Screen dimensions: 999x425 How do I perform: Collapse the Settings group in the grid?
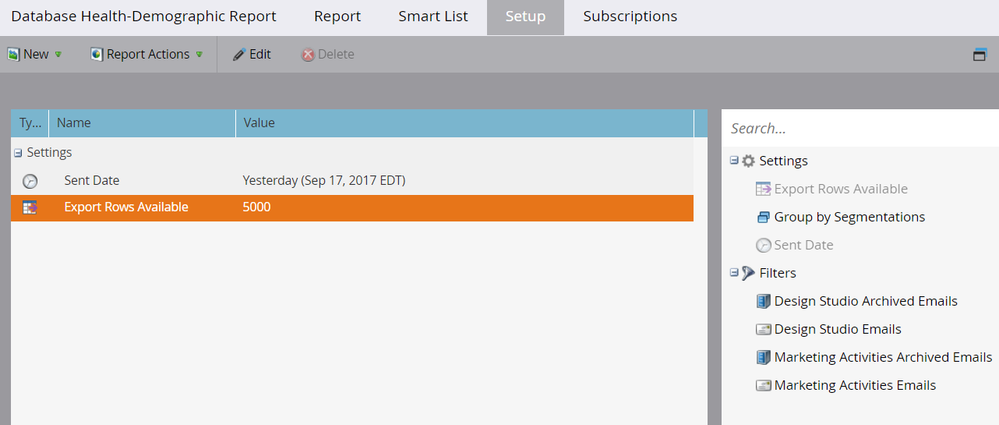[x=18, y=153]
